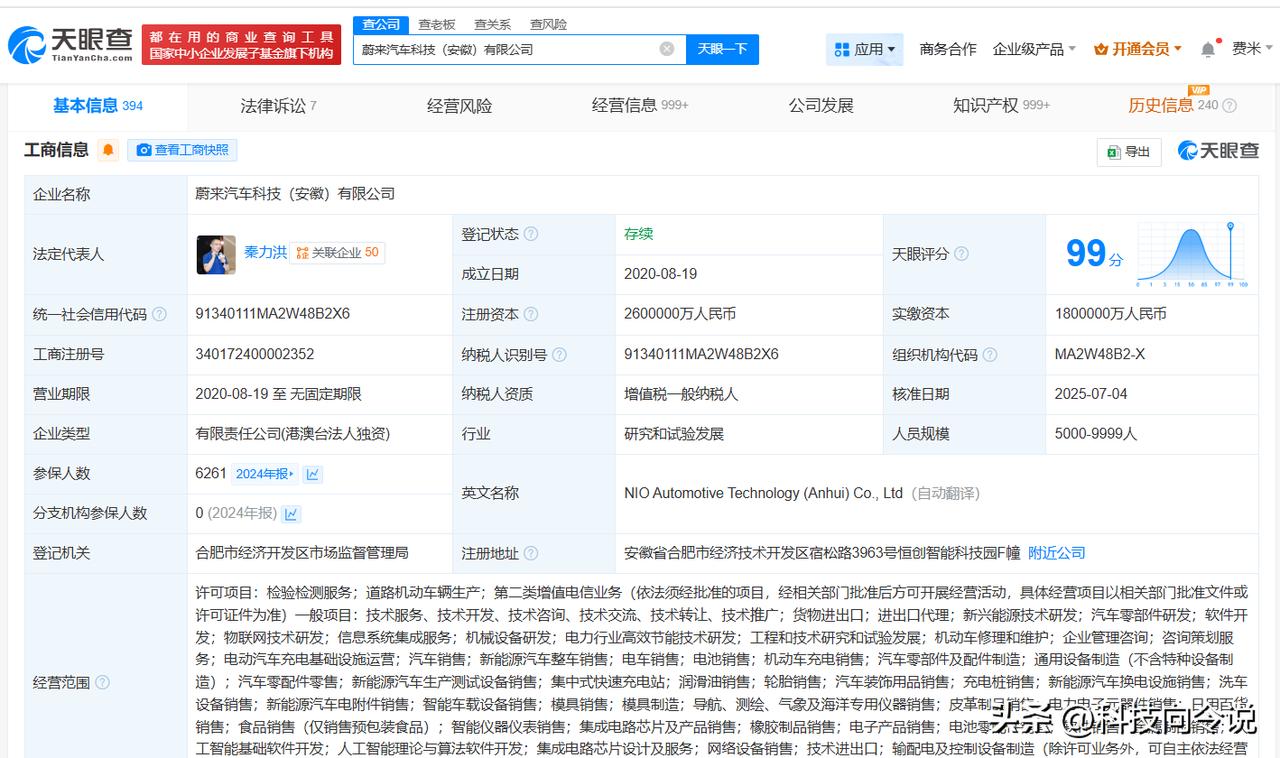The image size is (1280, 758).
Task: Open the 开通会员 dropdown
Action: pos(1138,49)
